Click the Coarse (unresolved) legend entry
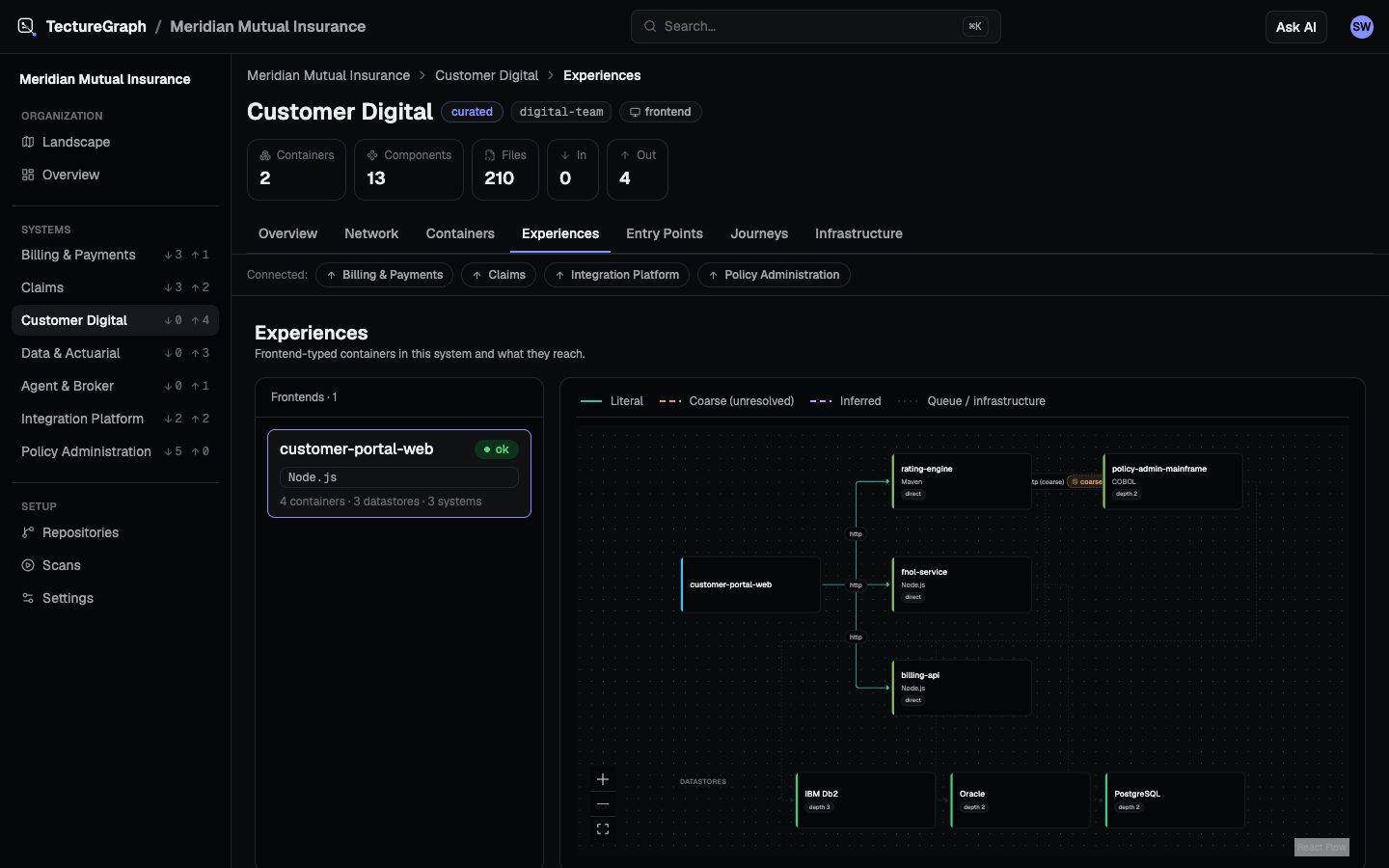The height and width of the screenshot is (868, 1389). coord(726,401)
